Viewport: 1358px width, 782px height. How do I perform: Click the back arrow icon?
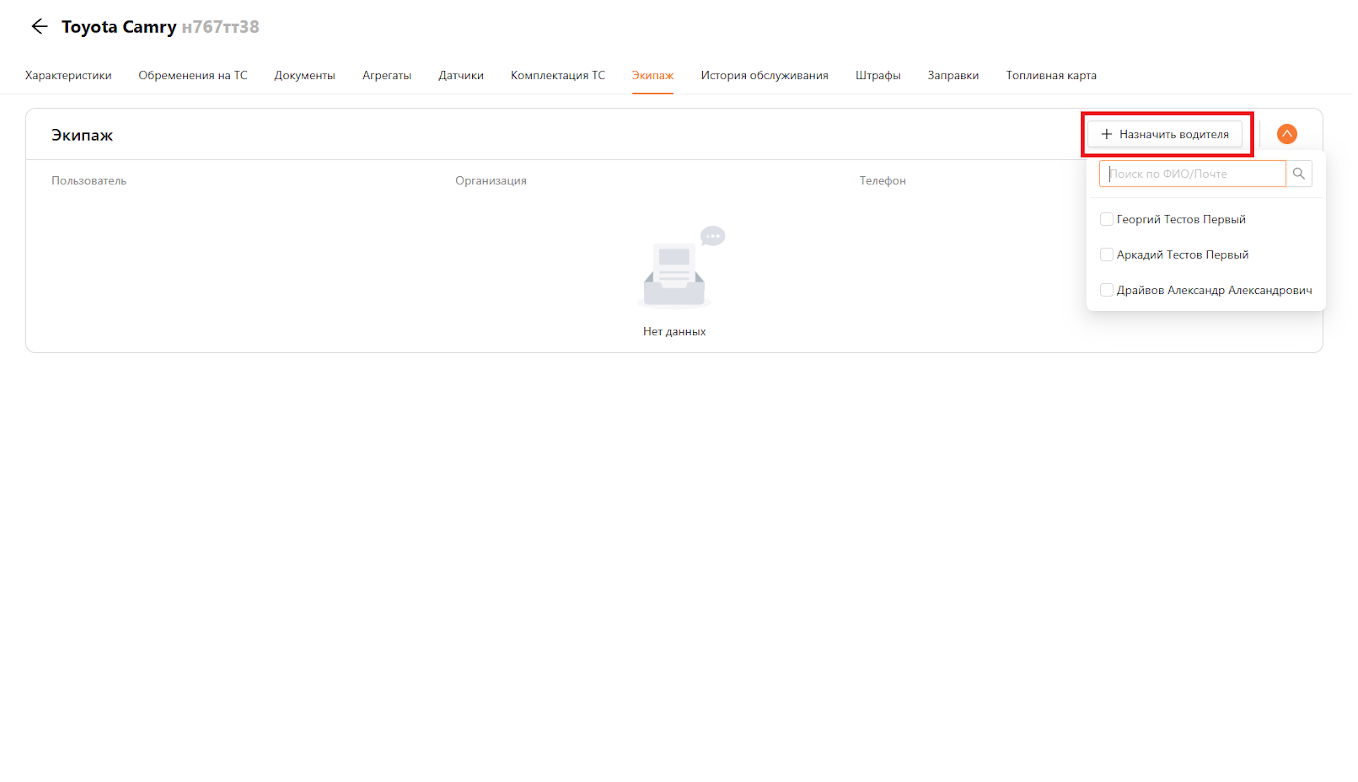(39, 27)
